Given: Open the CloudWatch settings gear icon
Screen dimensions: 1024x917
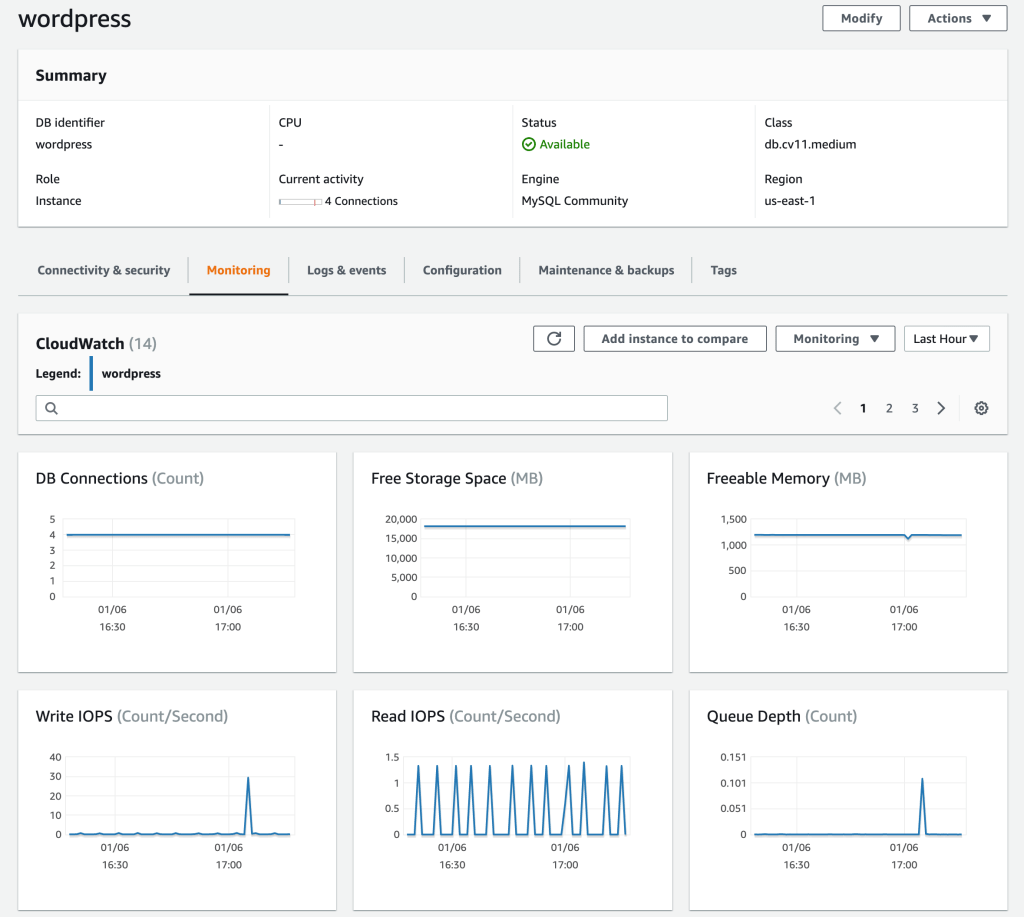Looking at the screenshot, I should [x=981, y=408].
